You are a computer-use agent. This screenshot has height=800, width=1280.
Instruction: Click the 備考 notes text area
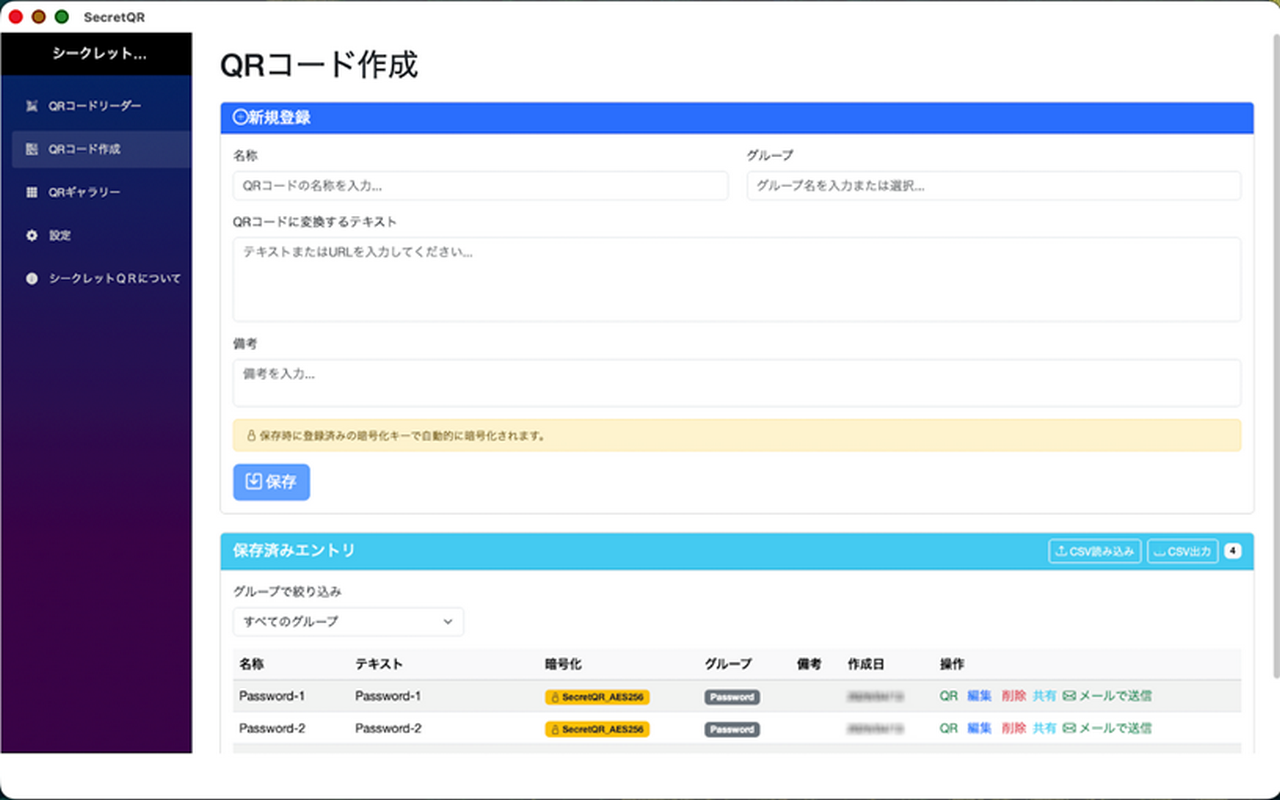click(737, 383)
